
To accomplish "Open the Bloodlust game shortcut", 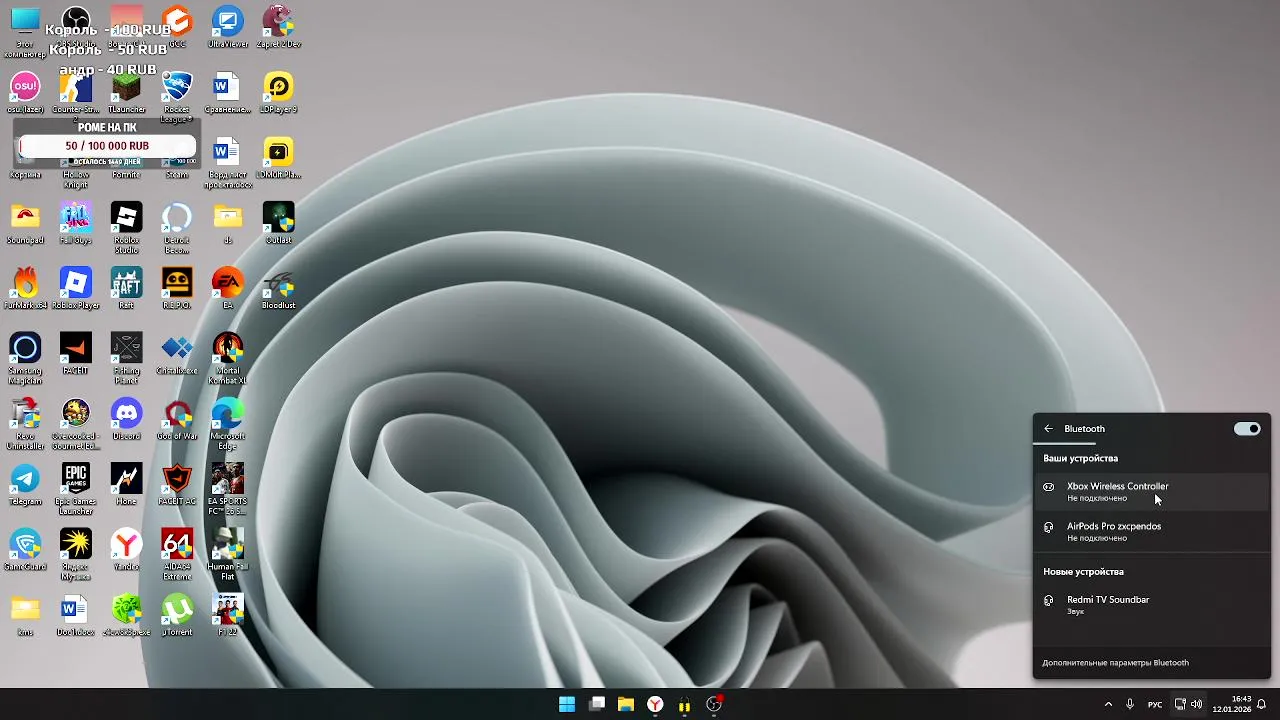I will (x=278, y=288).
